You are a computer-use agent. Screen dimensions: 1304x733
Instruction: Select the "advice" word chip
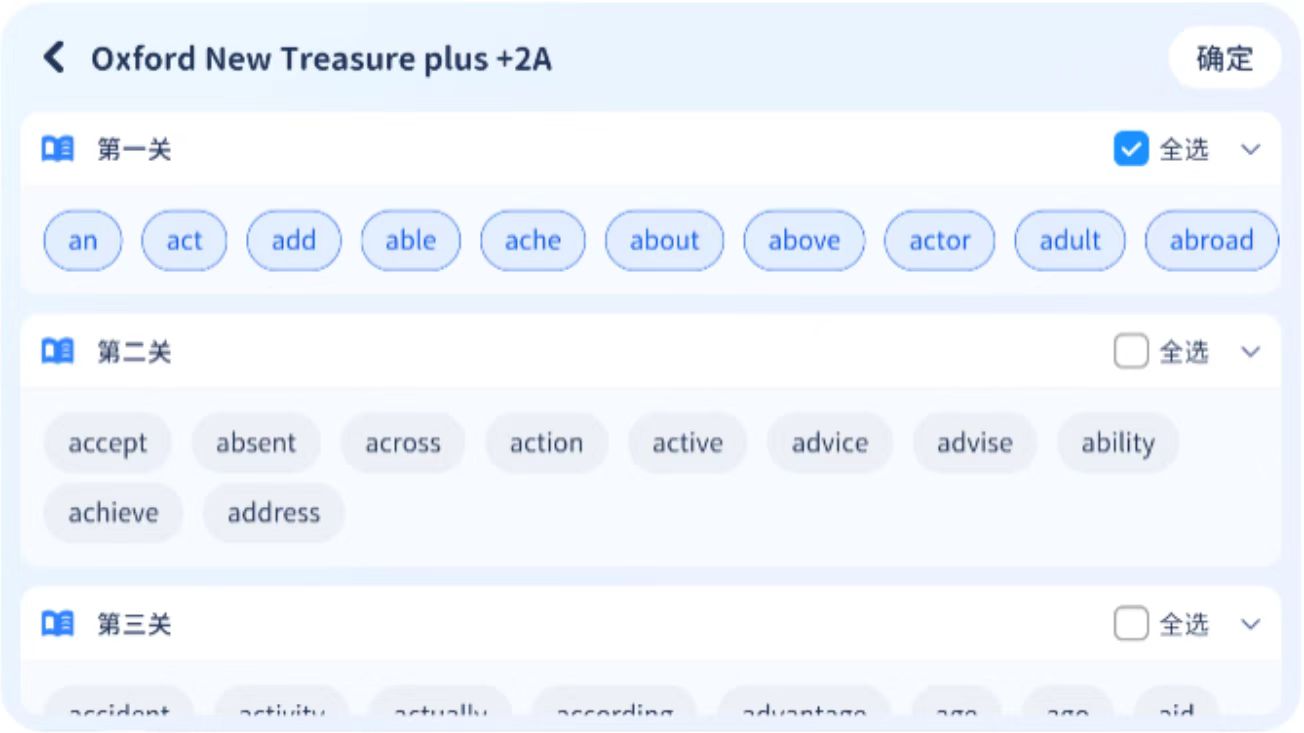point(830,443)
